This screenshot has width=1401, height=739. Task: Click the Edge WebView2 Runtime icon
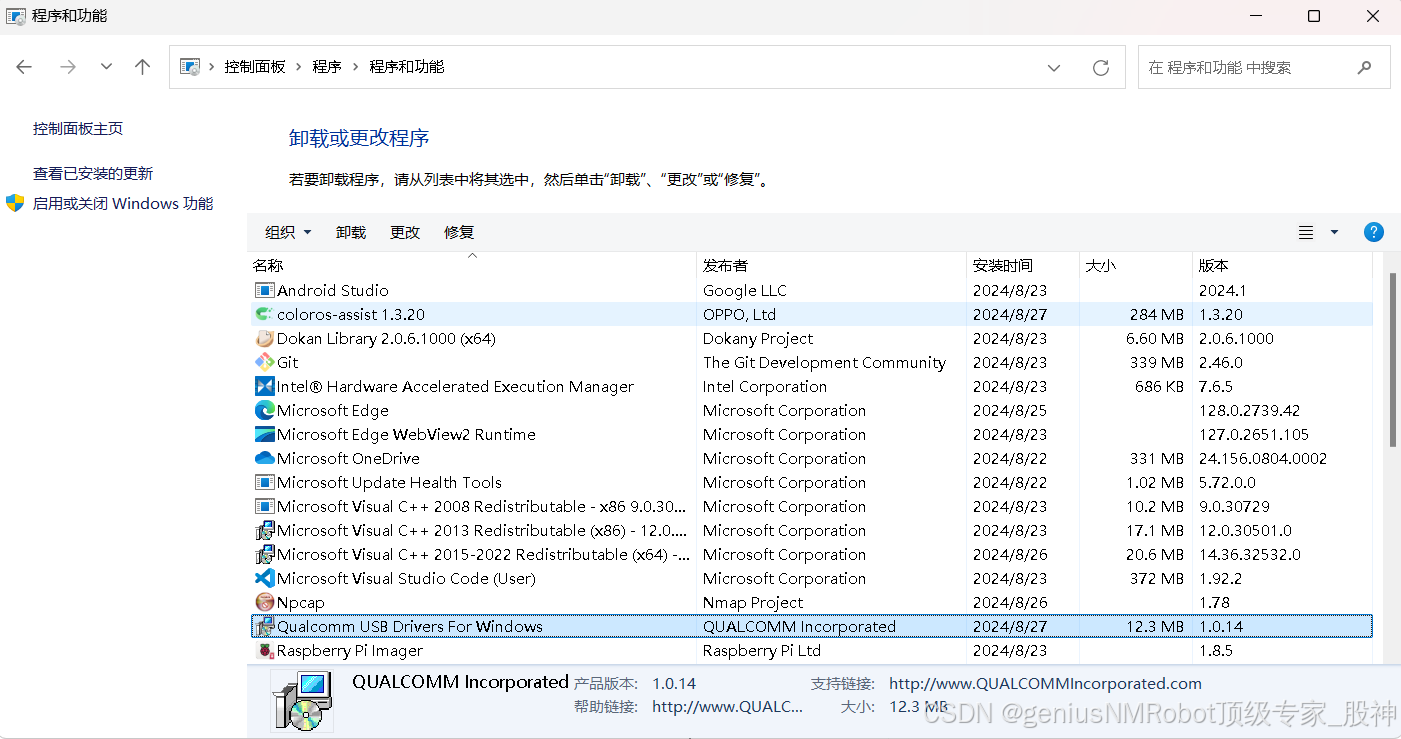coord(264,434)
